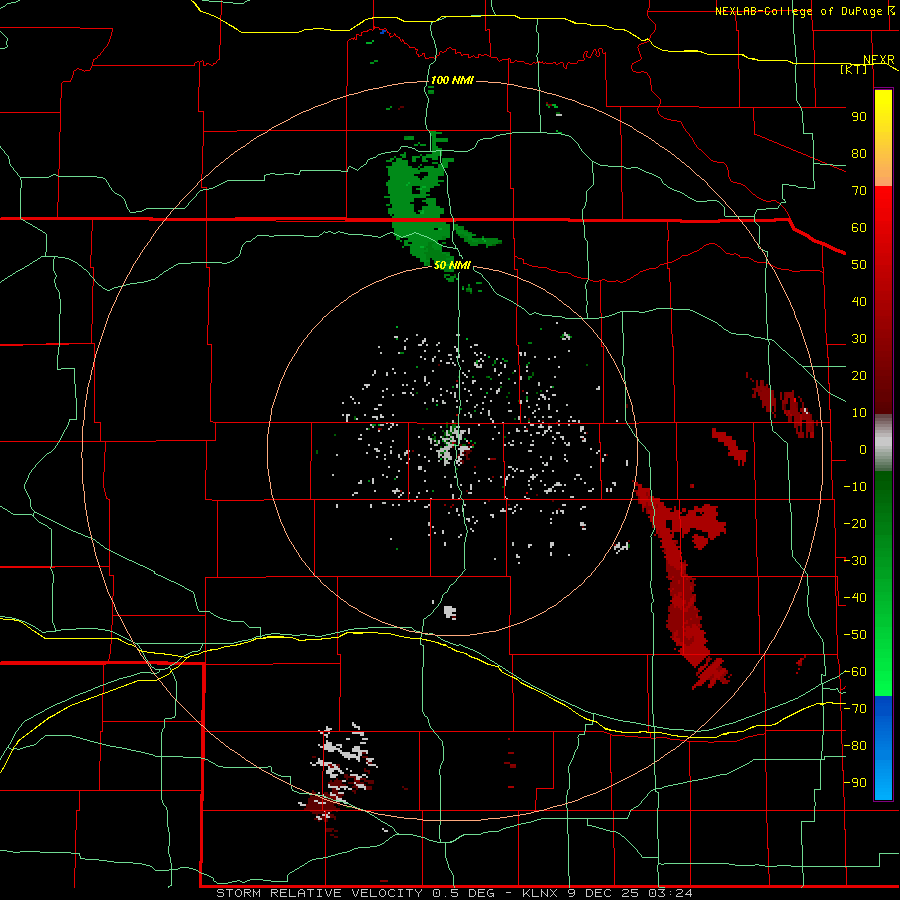Viewport: 900px width, 900px height.
Task: Click the 70 value on color scale
Action: (x=859, y=191)
